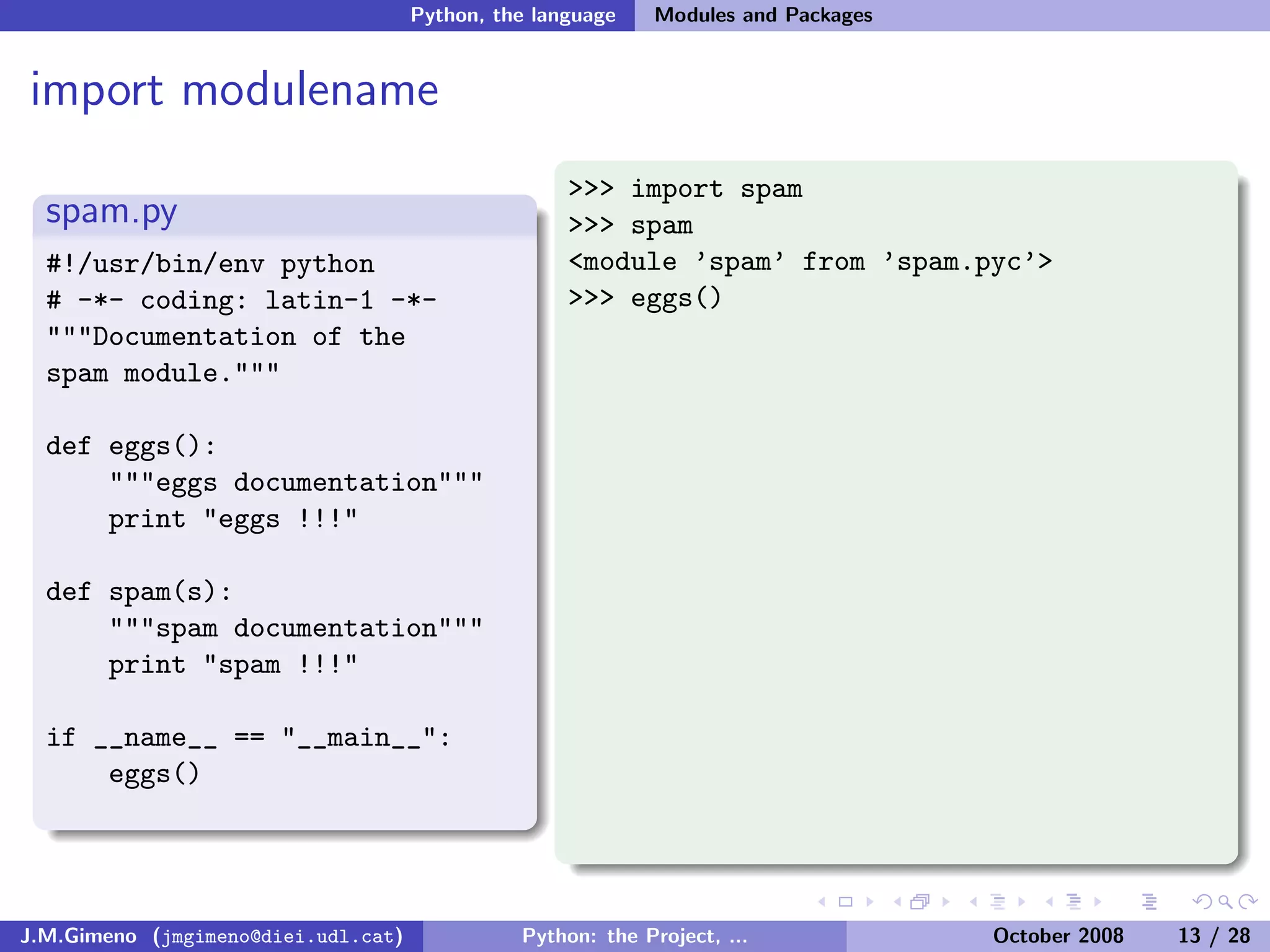1270x952 pixels.
Task: Click the previous subsection arrow
Action: point(974,902)
